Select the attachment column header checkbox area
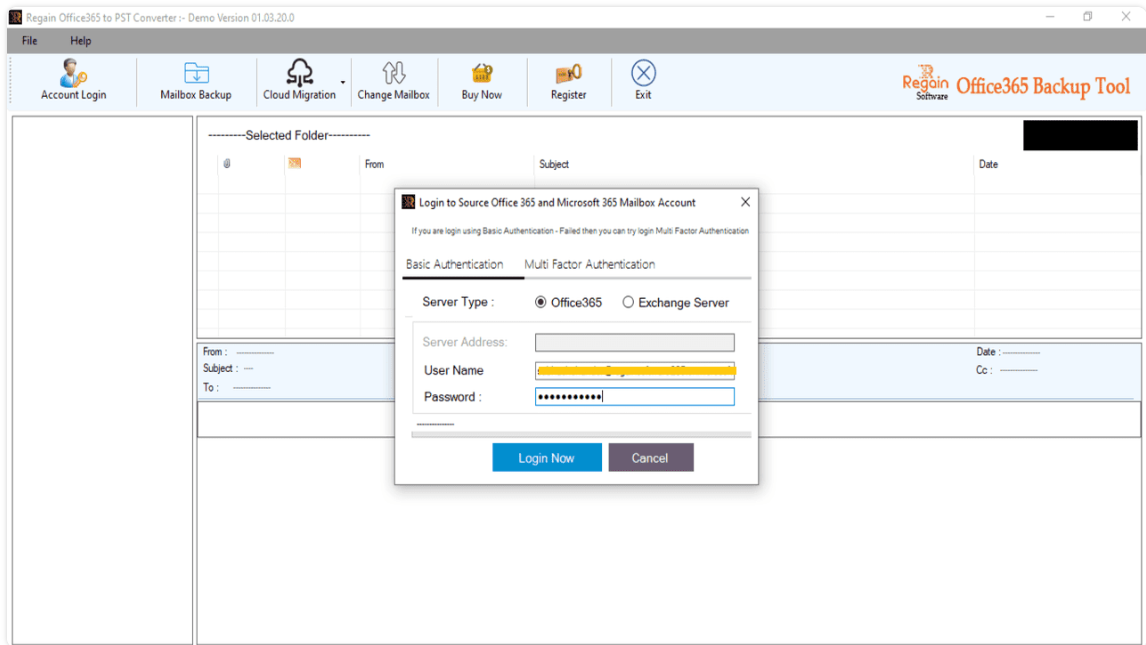The height and width of the screenshot is (645, 1146). click(228, 164)
